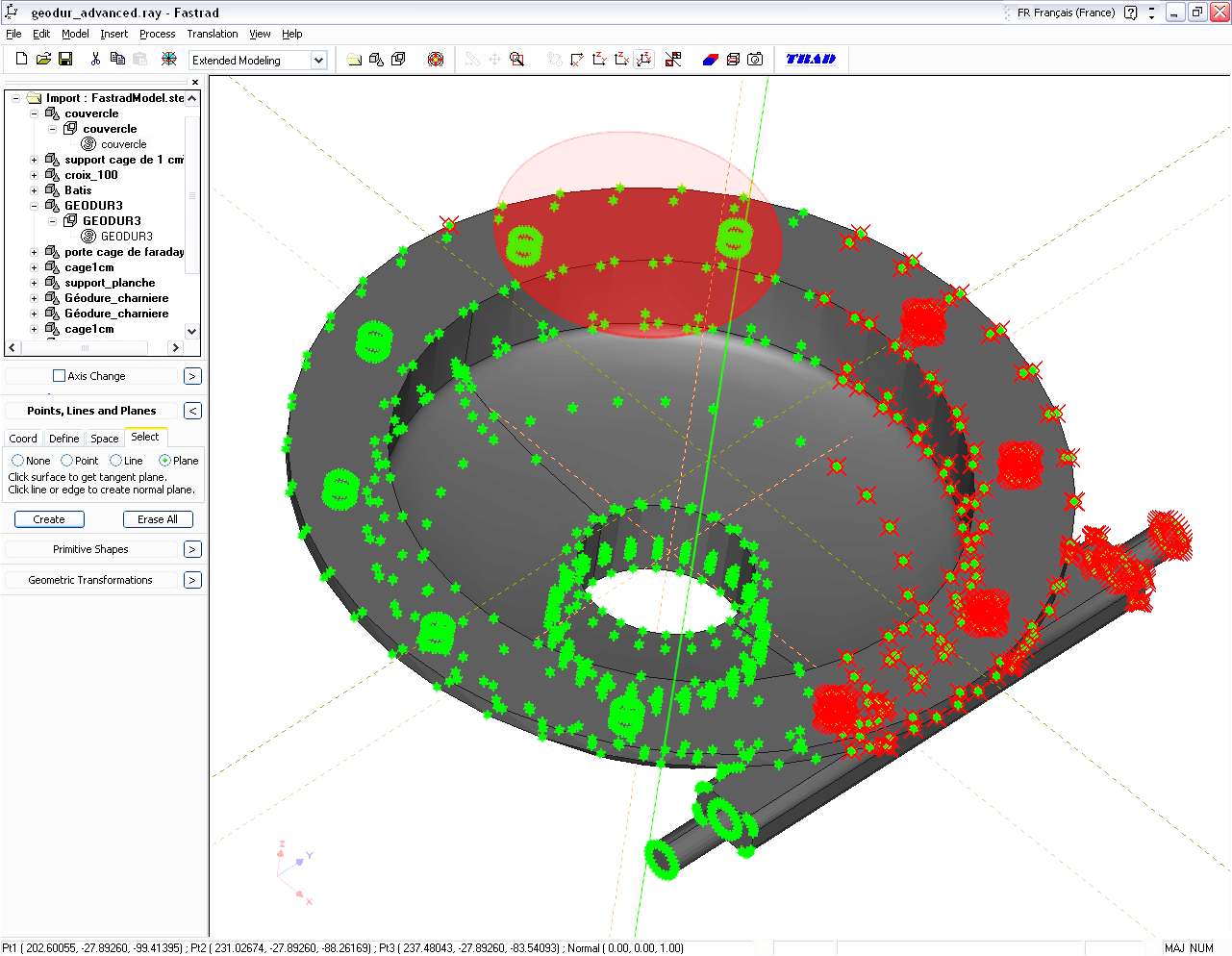Click the red target rendering icon
Screen dimensions: 1232x956
click(436, 59)
